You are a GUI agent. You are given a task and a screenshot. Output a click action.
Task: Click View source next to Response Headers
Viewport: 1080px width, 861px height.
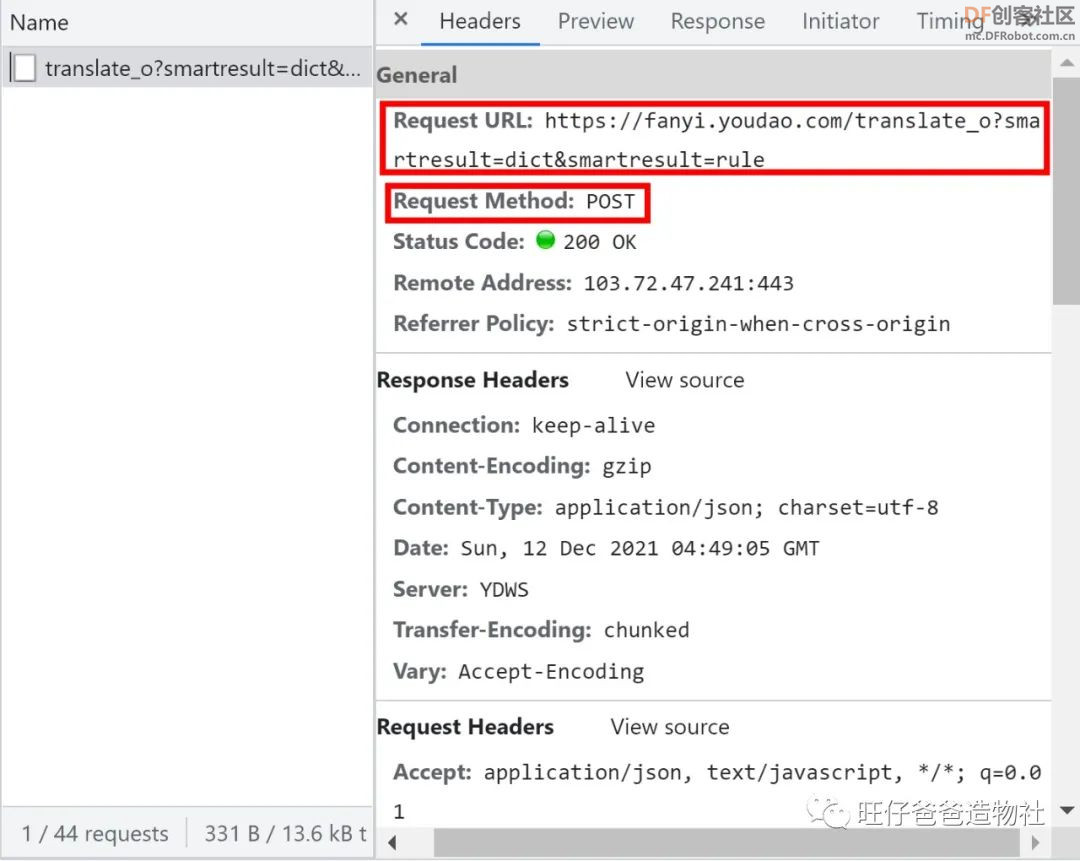point(685,380)
